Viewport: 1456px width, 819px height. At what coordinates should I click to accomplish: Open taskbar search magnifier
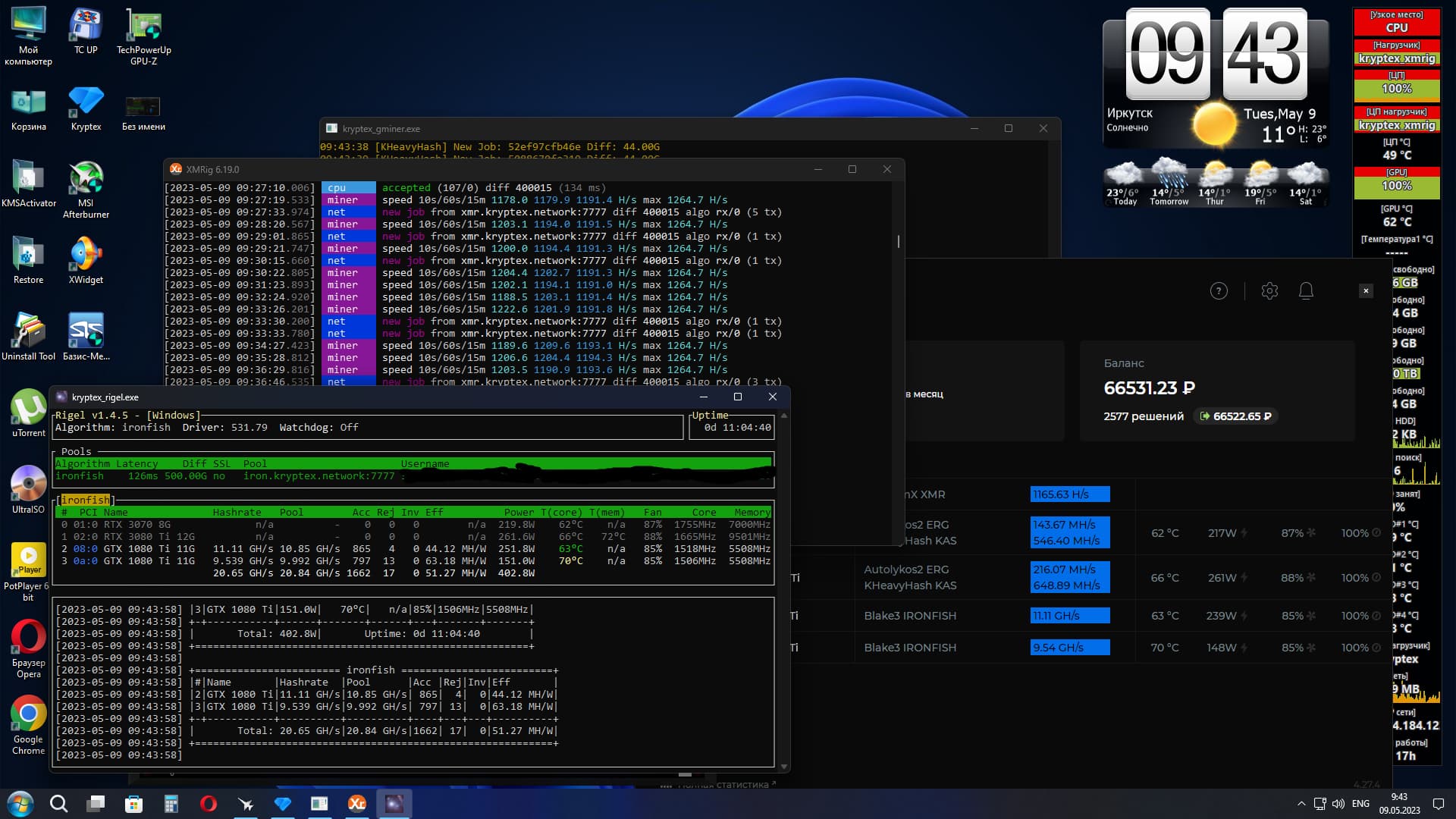coord(58,804)
